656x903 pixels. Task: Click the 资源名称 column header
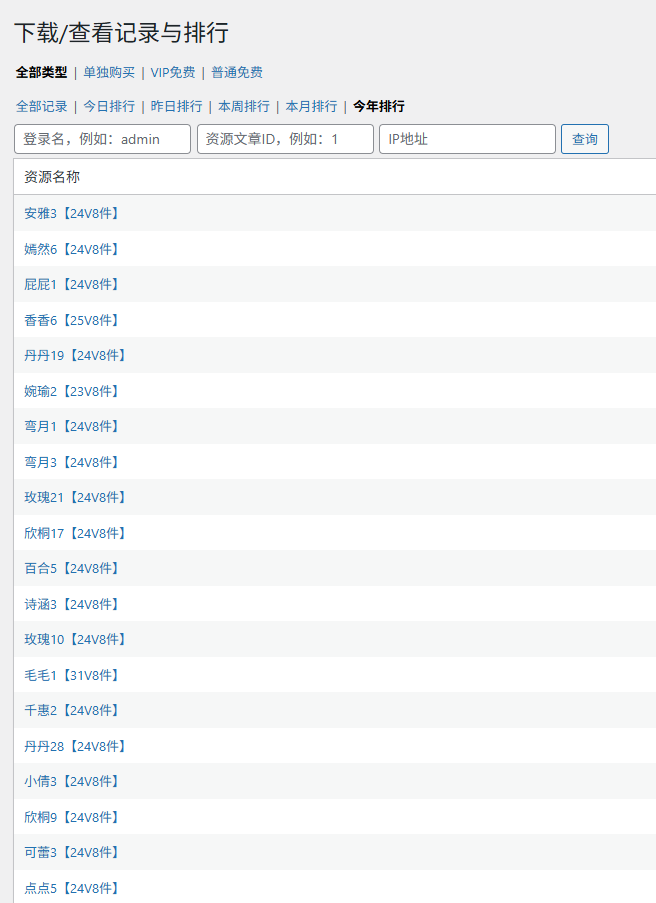coord(52,177)
